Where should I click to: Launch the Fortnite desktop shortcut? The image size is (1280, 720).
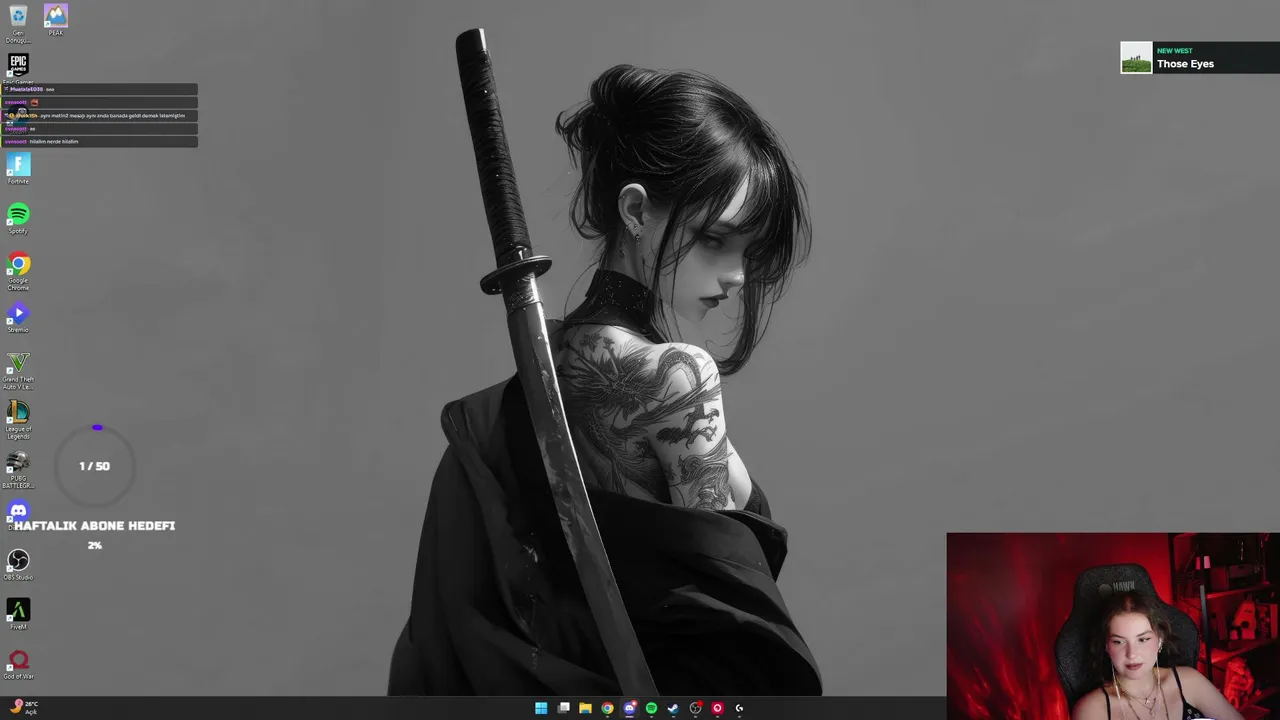(x=18, y=168)
